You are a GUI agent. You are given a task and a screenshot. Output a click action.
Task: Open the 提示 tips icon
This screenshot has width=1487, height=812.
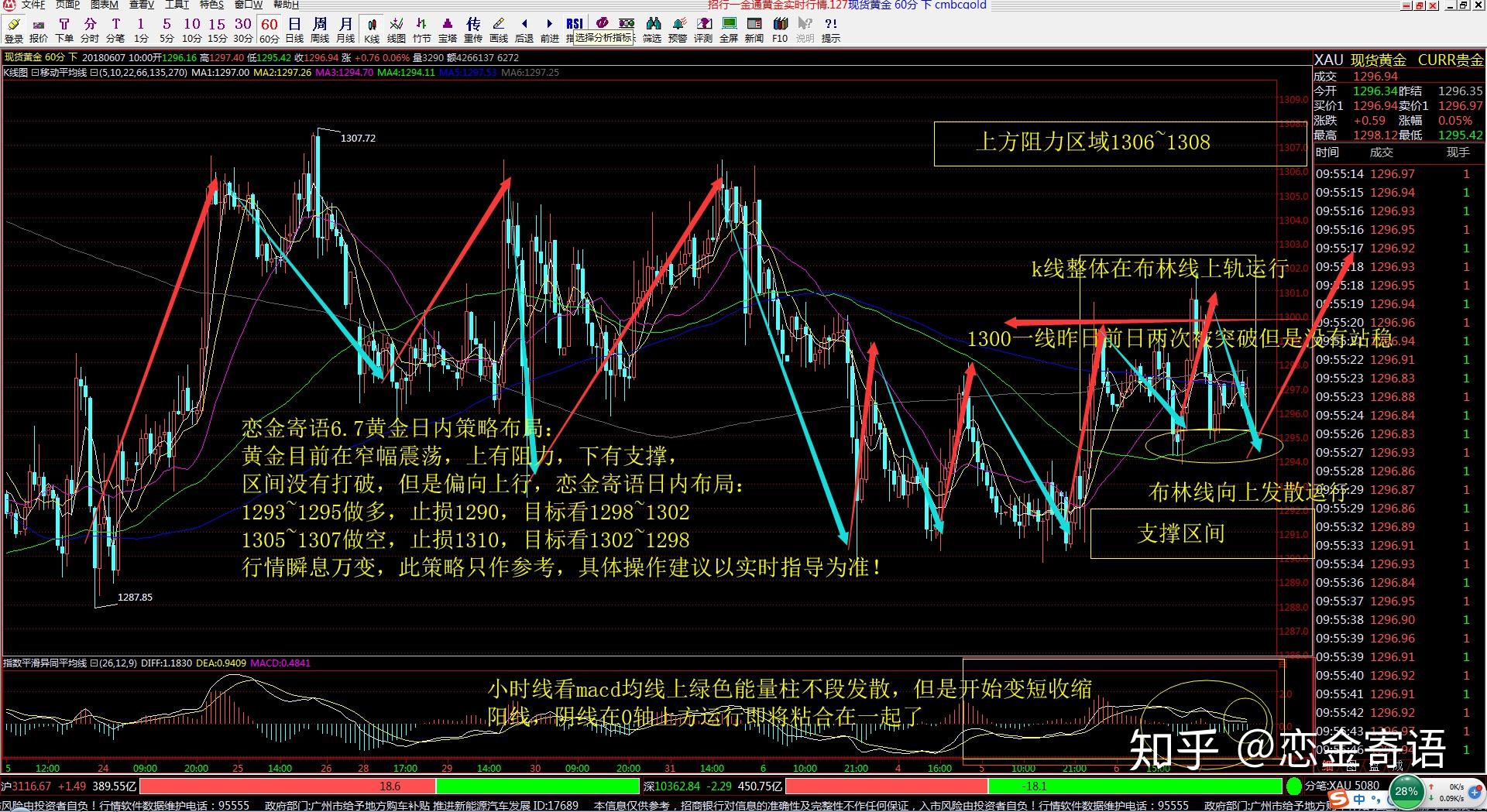tap(831, 30)
